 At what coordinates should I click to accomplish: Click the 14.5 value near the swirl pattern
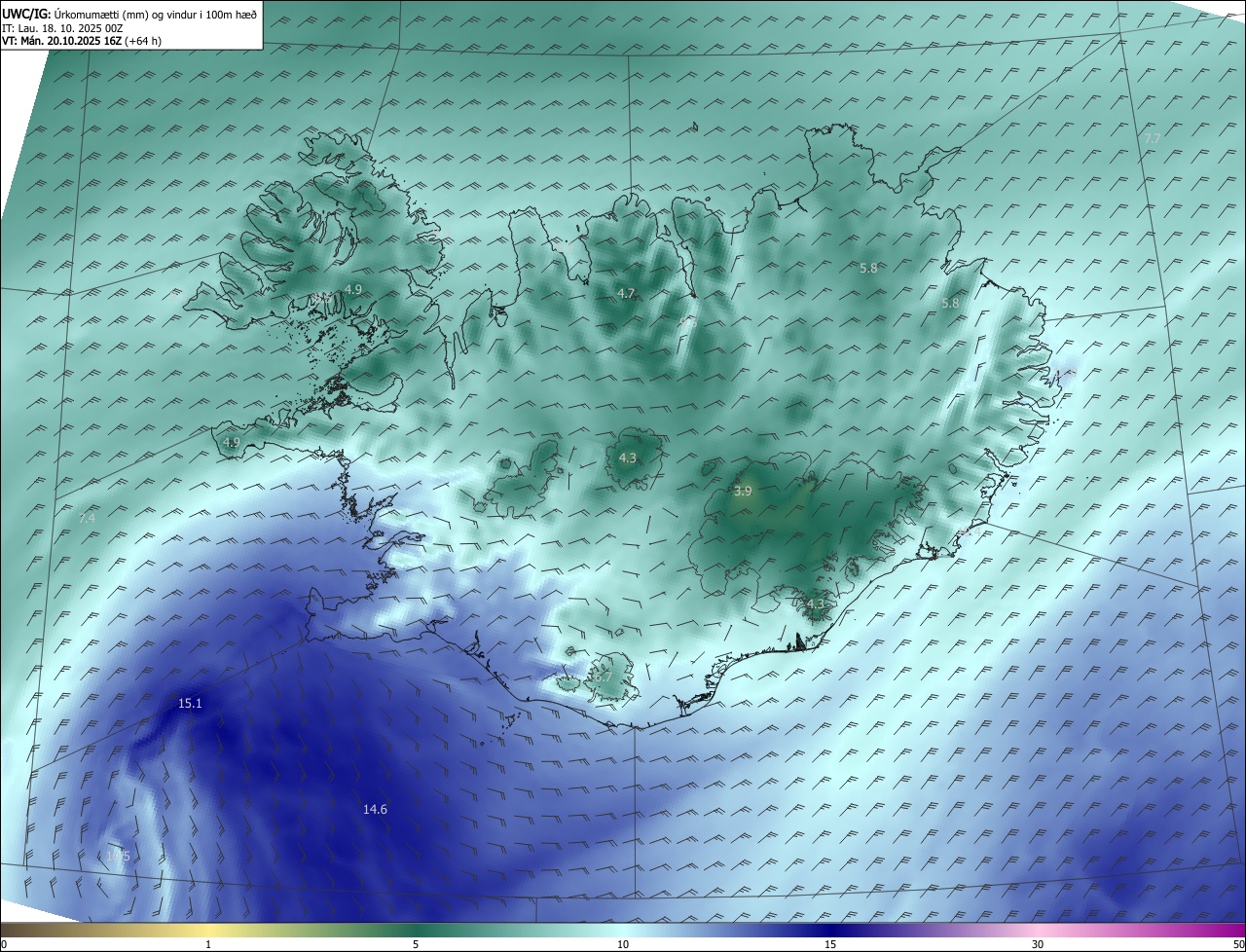point(118,855)
